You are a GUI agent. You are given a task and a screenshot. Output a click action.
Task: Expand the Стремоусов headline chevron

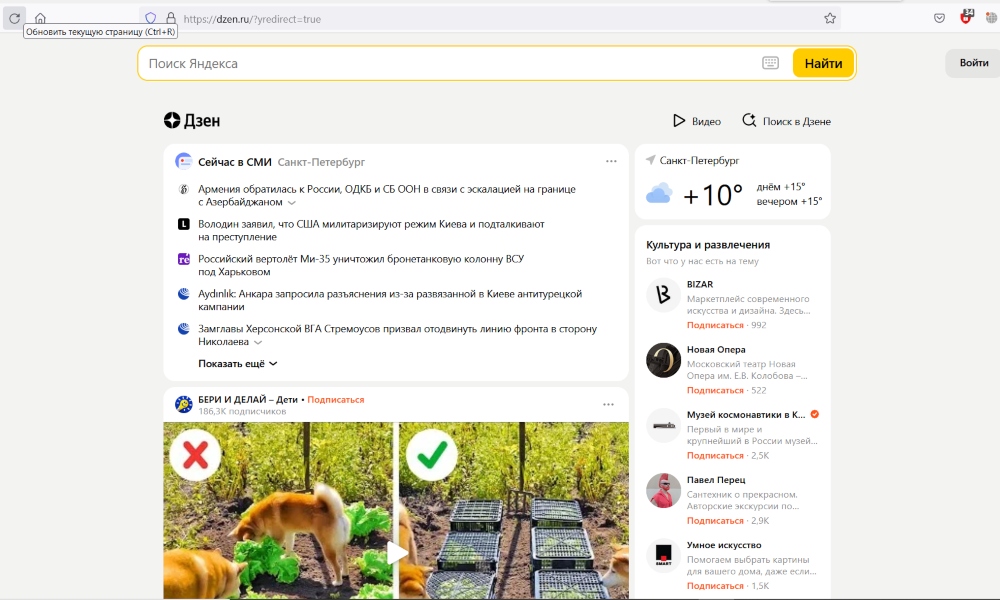(x=258, y=342)
